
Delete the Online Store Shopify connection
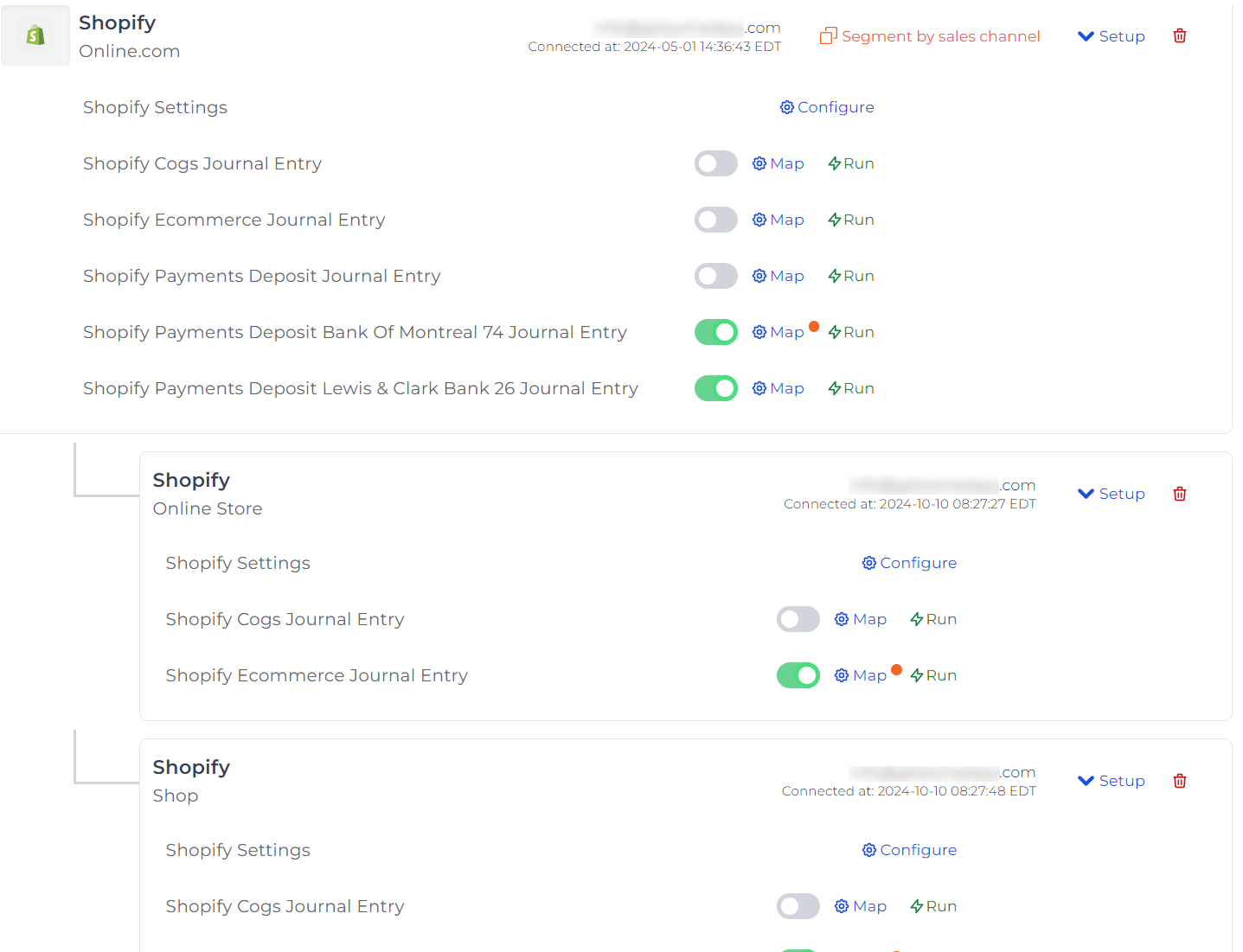pos(1180,494)
